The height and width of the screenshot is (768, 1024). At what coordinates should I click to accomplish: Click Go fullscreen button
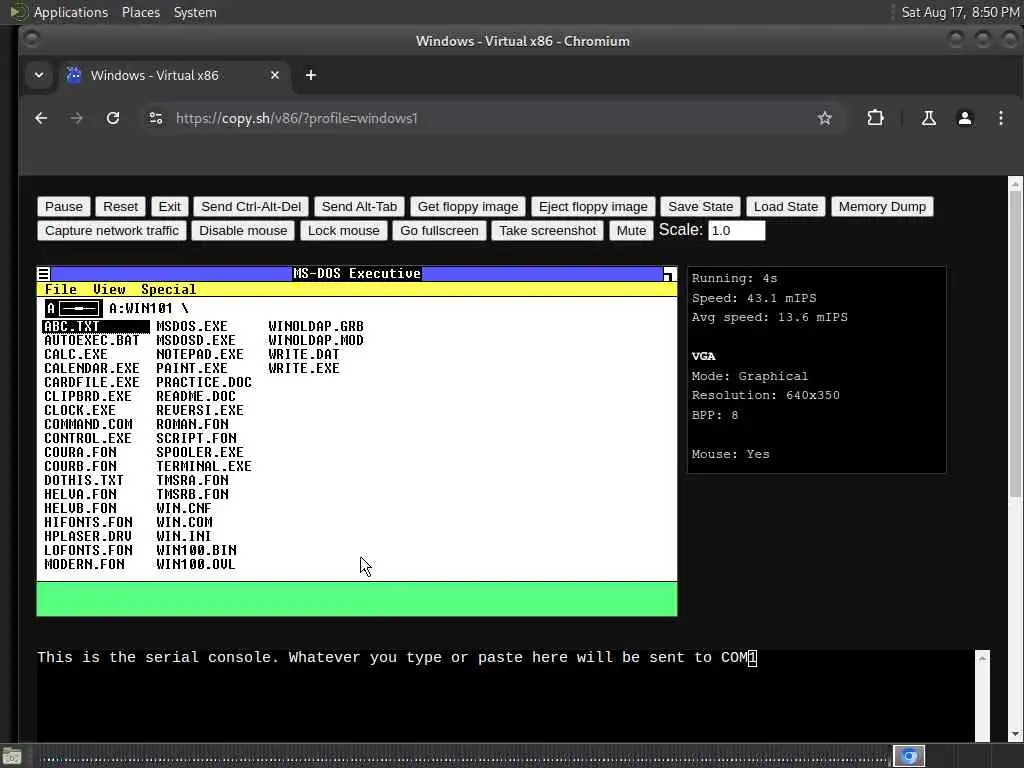point(440,231)
